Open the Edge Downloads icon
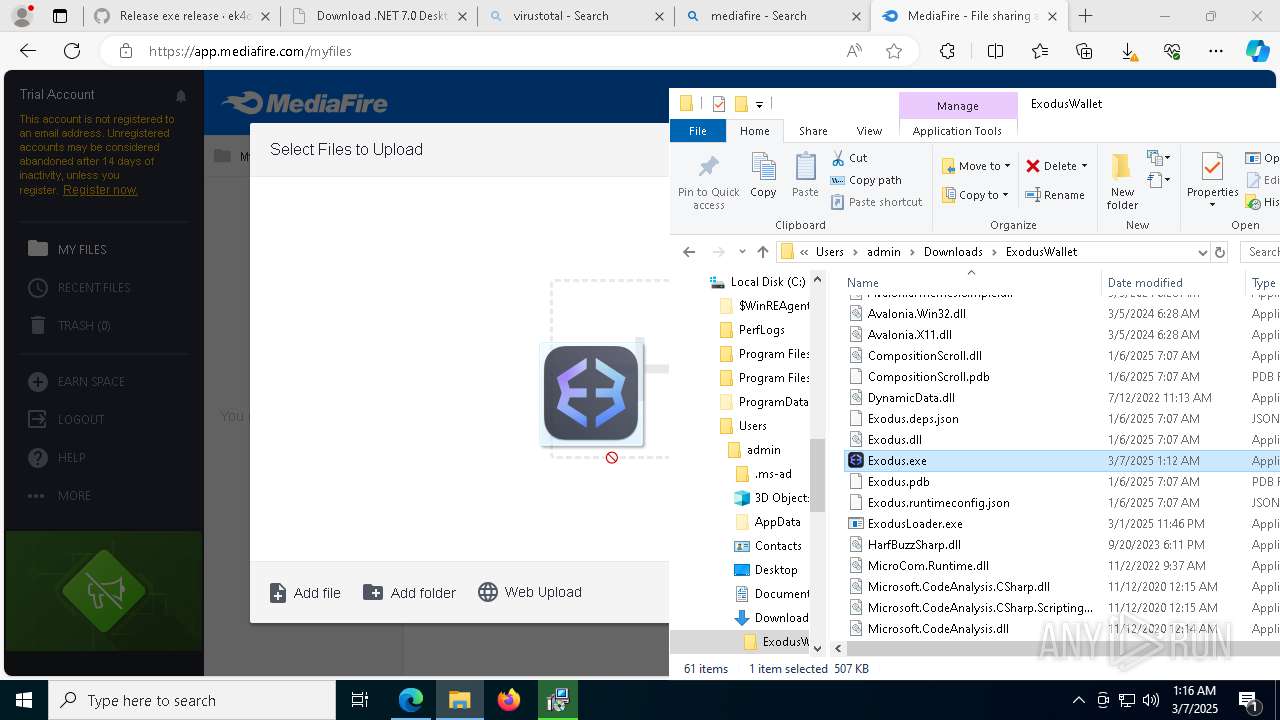 (x=1128, y=51)
